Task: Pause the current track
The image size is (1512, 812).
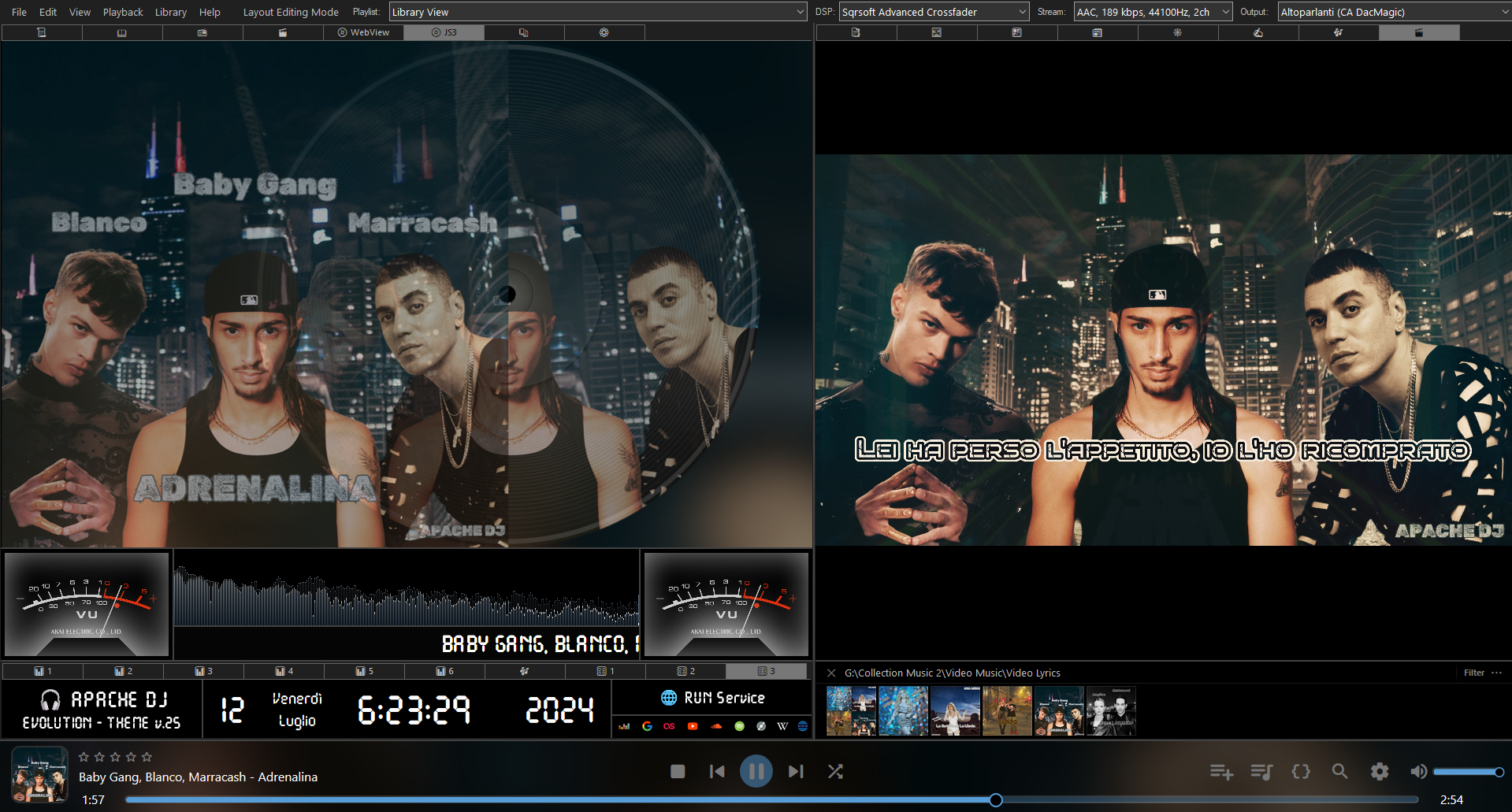Action: point(756,771)
